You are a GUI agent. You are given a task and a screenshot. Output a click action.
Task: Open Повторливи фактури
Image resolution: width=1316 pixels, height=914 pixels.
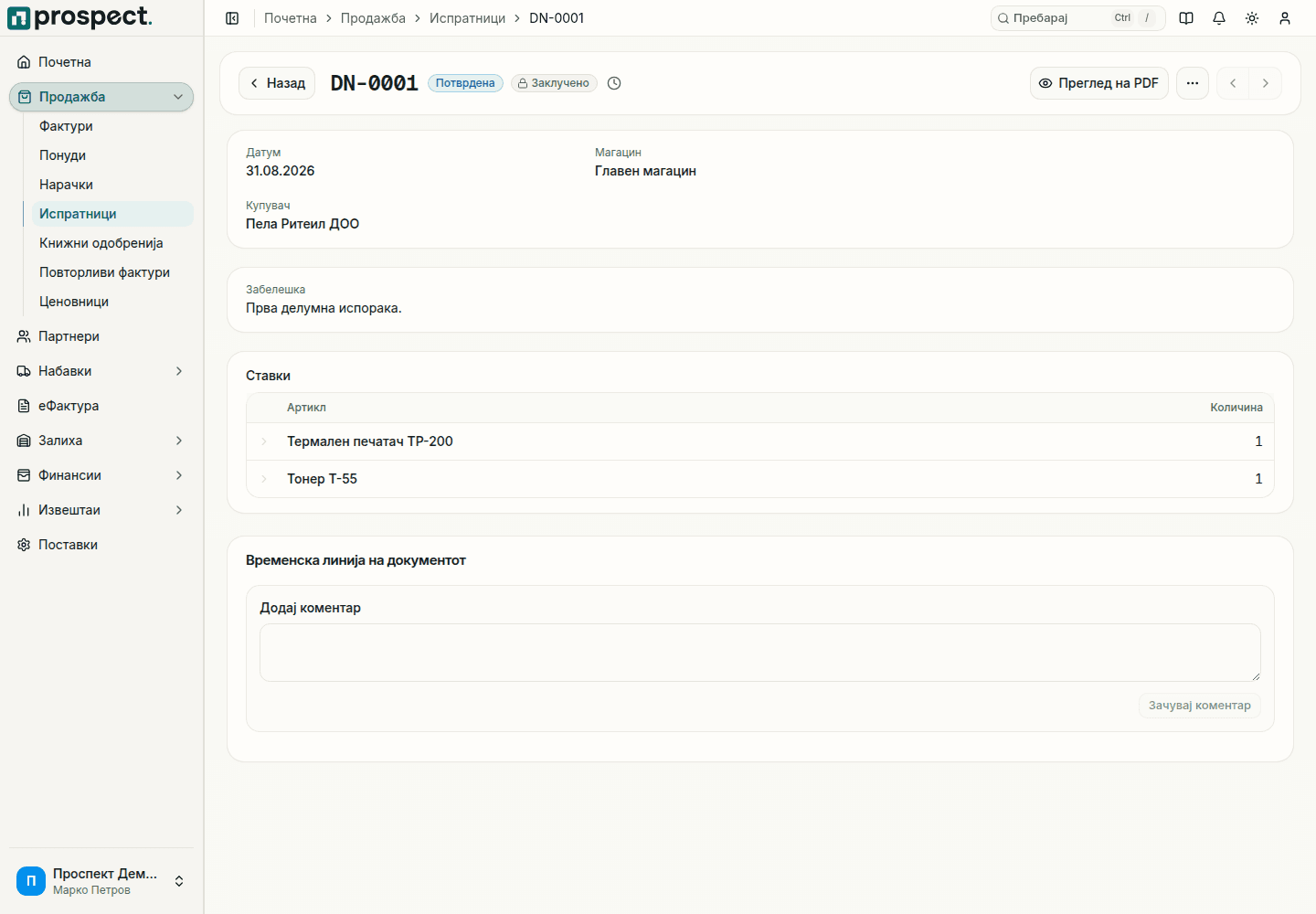pos(112,272)
